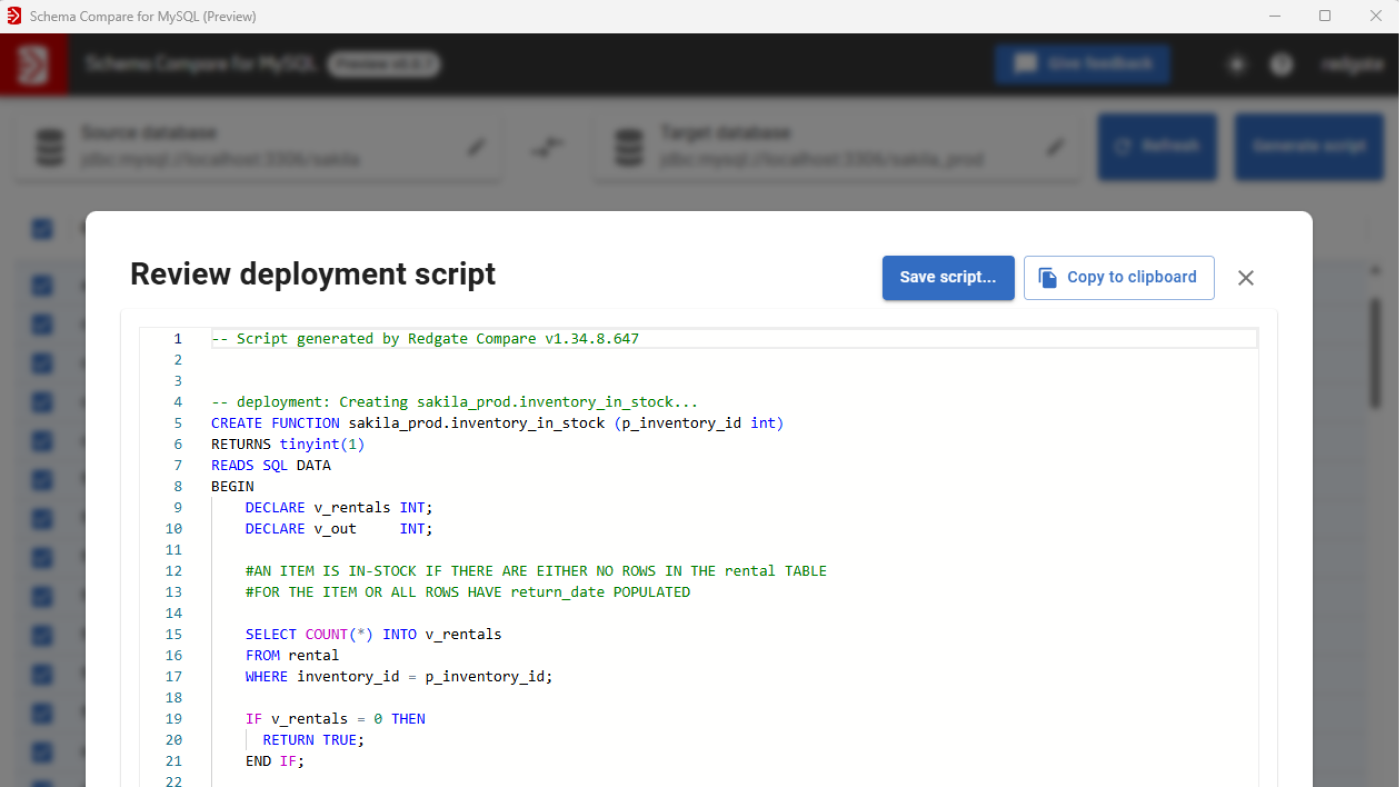Click the Source database cylinder icon
1399x787 pixels.
tap(49, 147)
